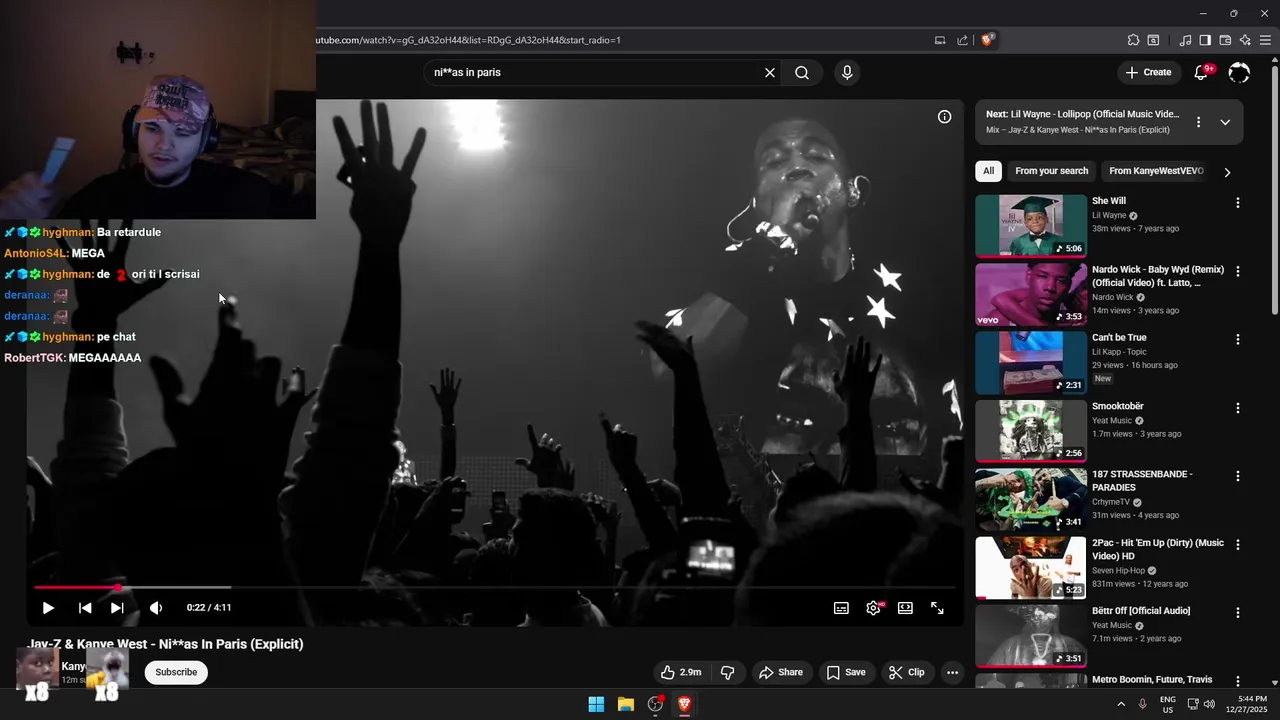
Task: Share the video
Action: coord(781,672)
